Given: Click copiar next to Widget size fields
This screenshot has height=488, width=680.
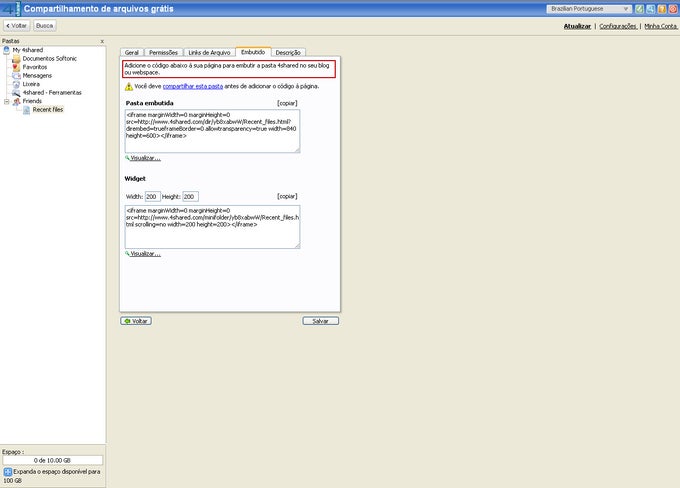Looking at the screenshot, I should coord(287,197).
